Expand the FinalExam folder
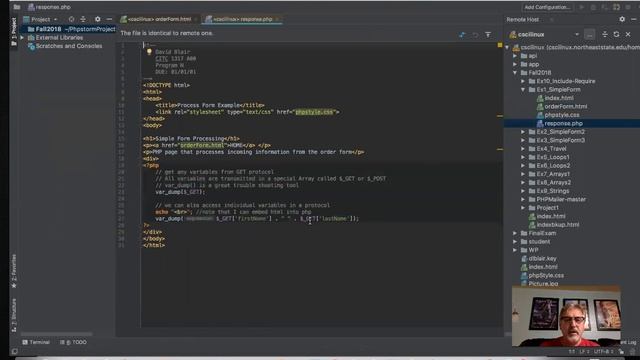The width and height of the screenshot is (640, 360). coord(515,233)
